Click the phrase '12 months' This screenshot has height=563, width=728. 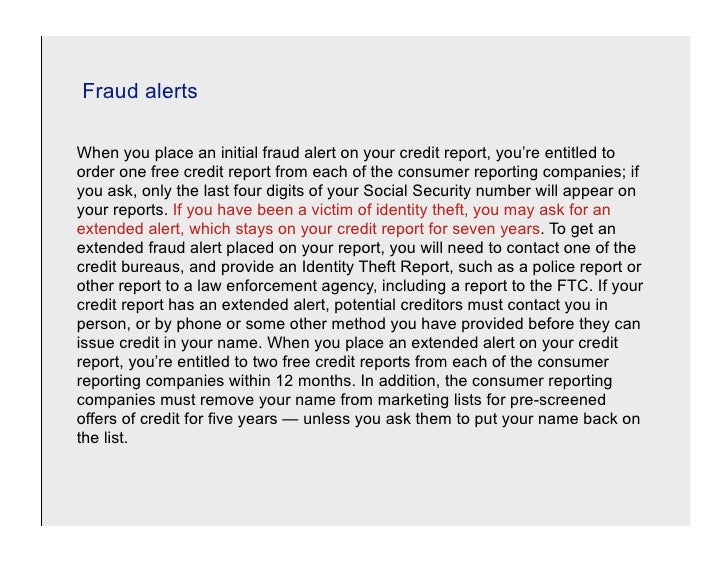pos(315,381)
